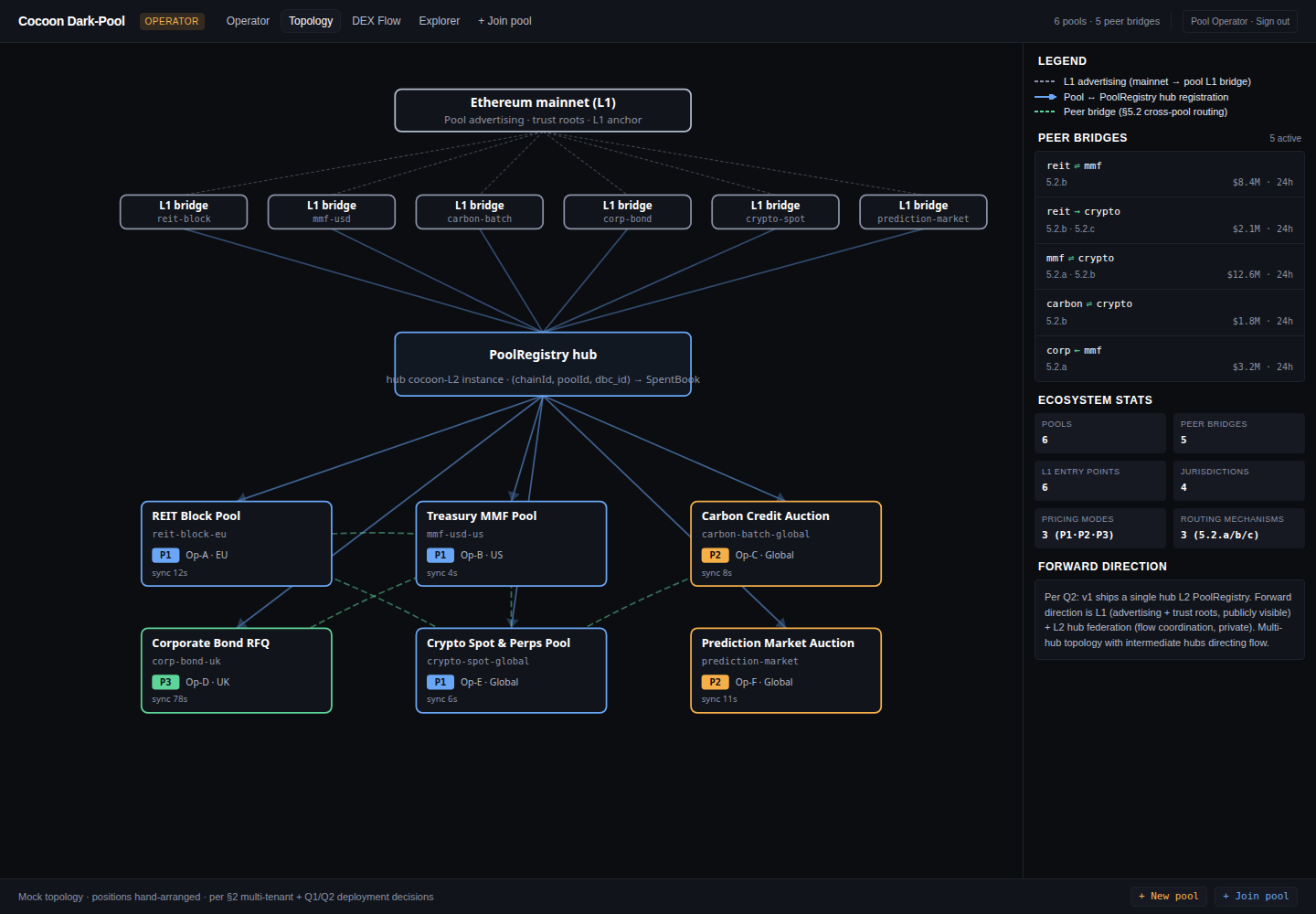Click the PRICING MODES stat tile
Image resolution: width=1316 pixels, height=914 pixels.
click(1100, 528)
